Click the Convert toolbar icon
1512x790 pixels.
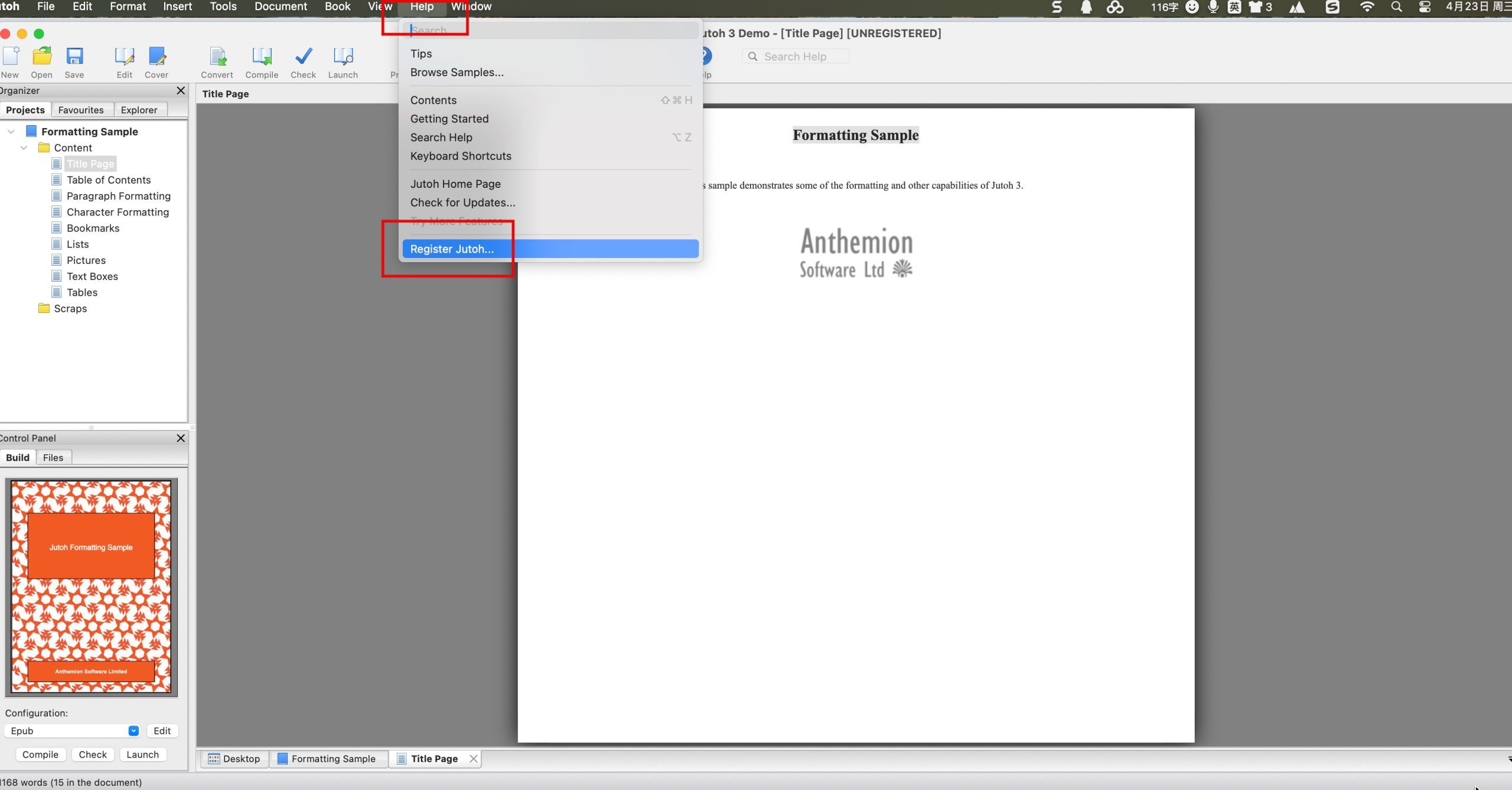217,57
